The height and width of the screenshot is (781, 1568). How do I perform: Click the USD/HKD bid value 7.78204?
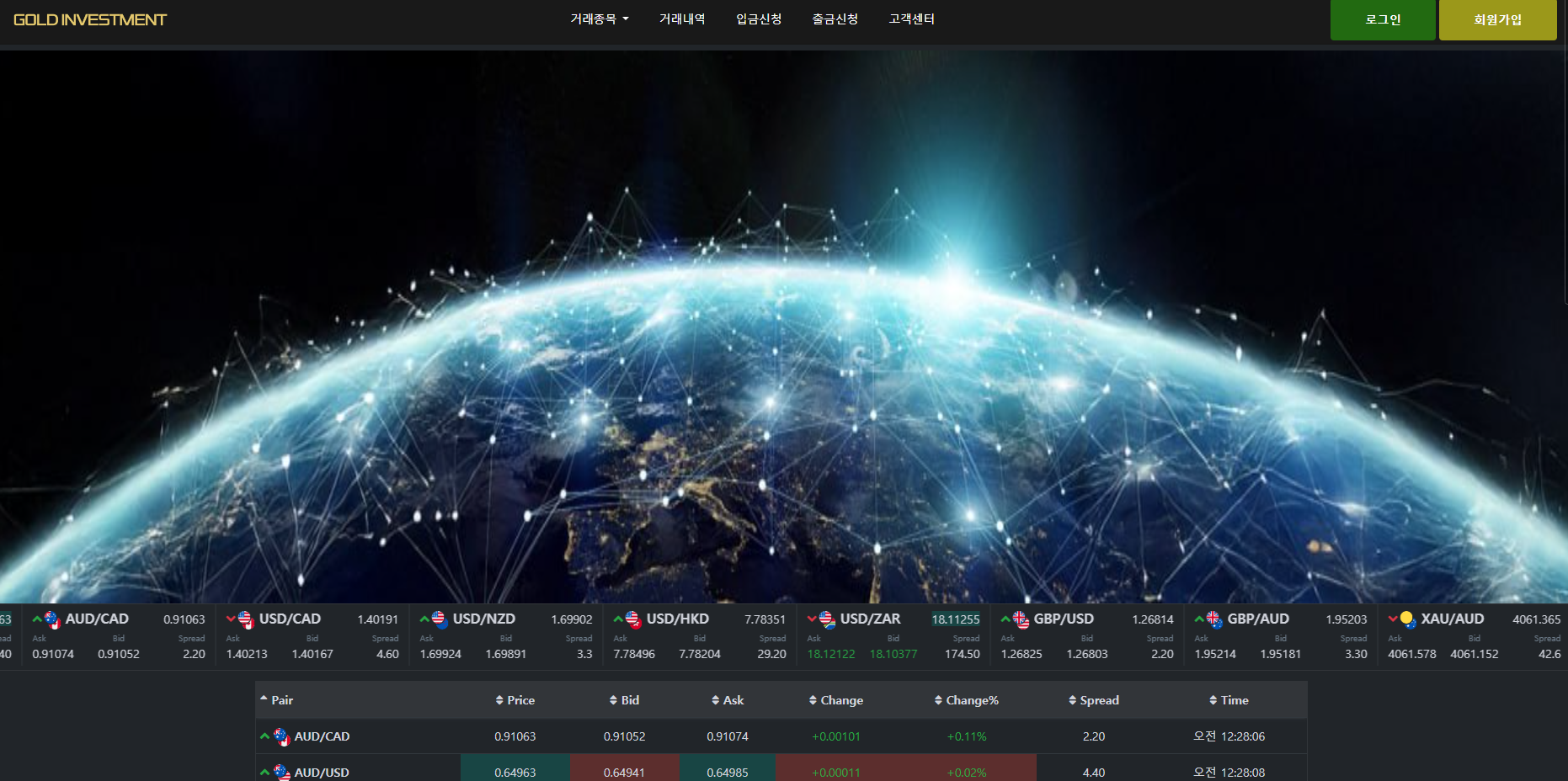[x=700, y=654]
